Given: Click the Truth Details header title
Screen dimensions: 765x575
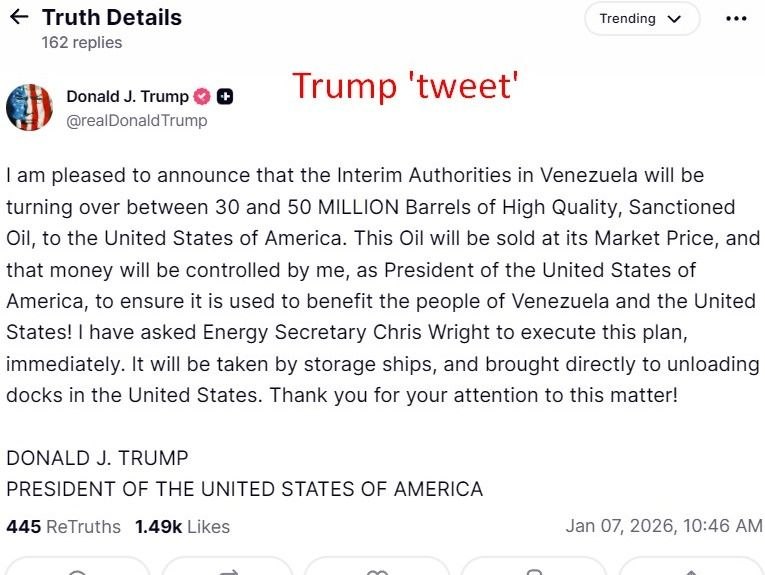Looking at the screenshot, I should [x=111, y=17].
